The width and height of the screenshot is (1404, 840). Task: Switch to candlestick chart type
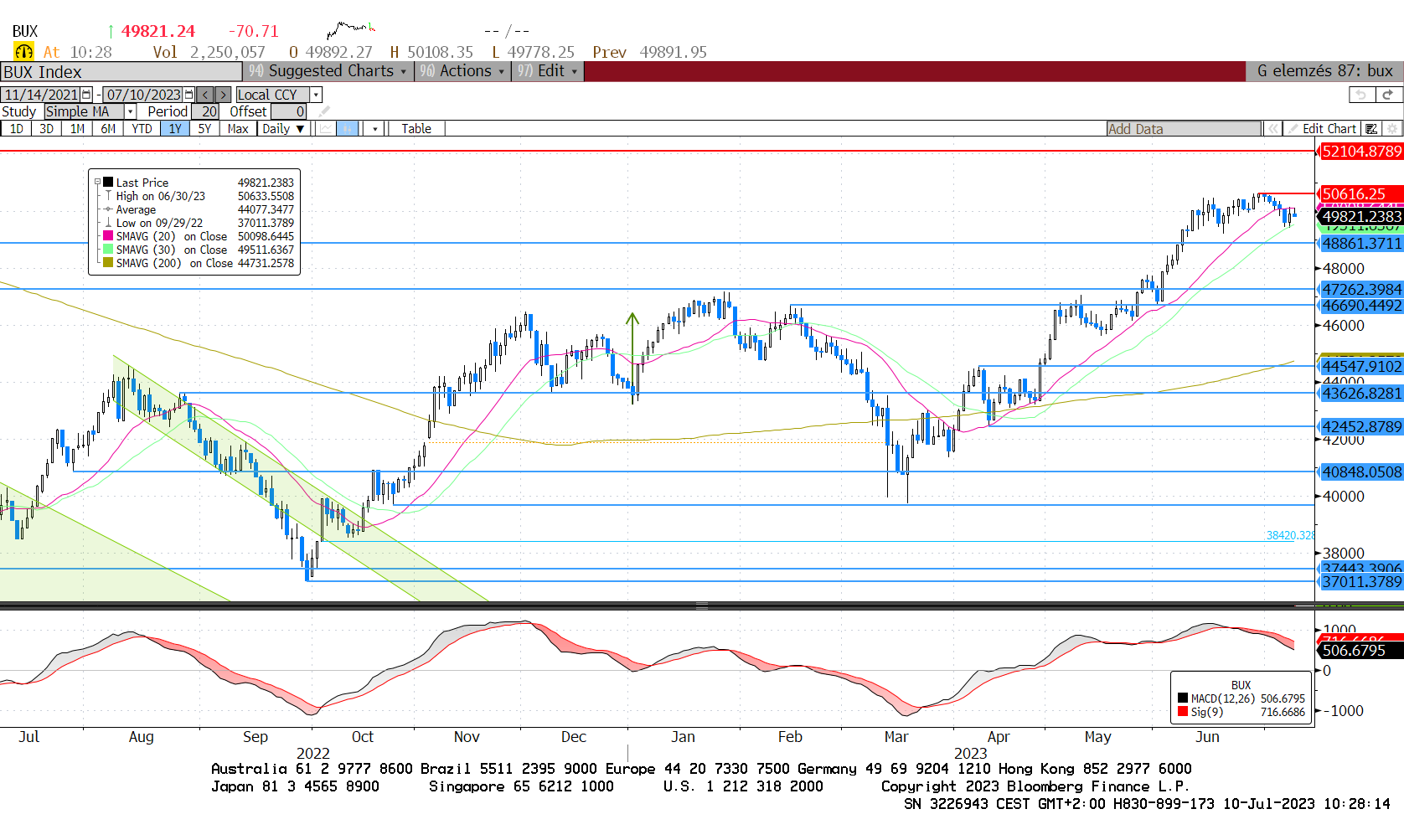[x=348, y=128]
